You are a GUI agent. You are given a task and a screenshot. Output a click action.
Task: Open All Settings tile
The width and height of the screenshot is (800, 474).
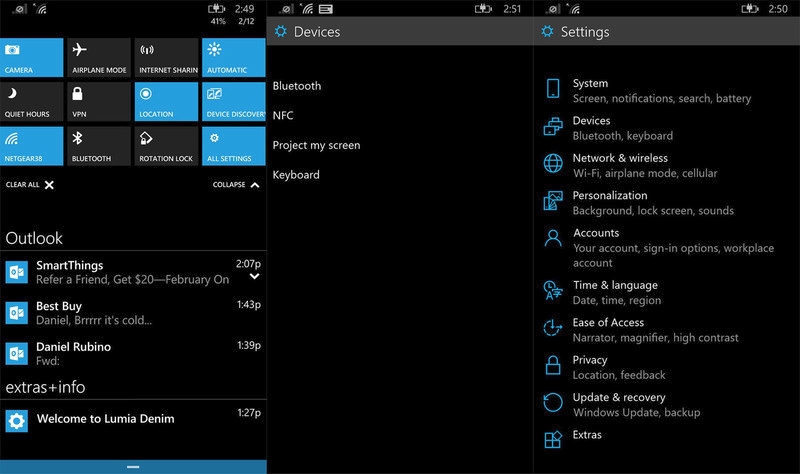234,146
